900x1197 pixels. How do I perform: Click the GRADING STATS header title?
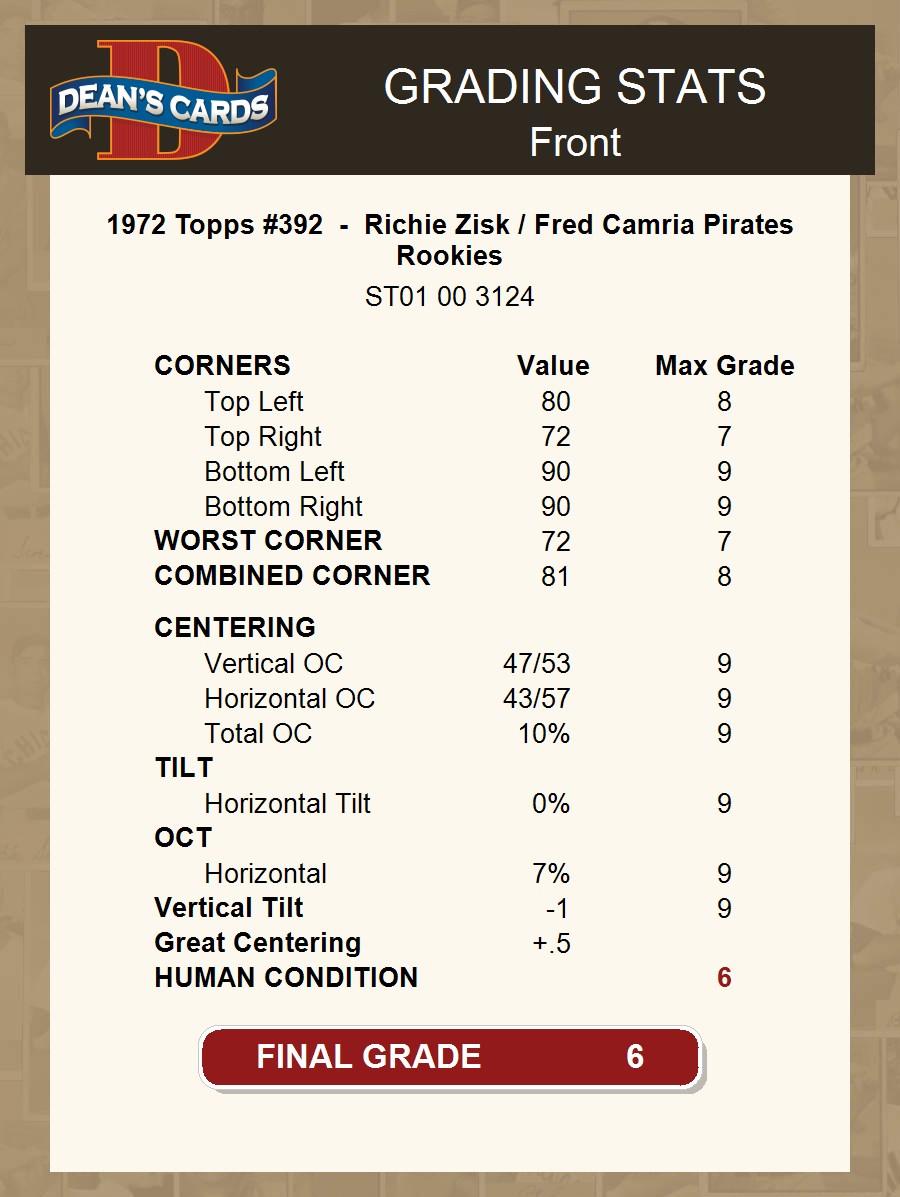click(x=575, y=87)
